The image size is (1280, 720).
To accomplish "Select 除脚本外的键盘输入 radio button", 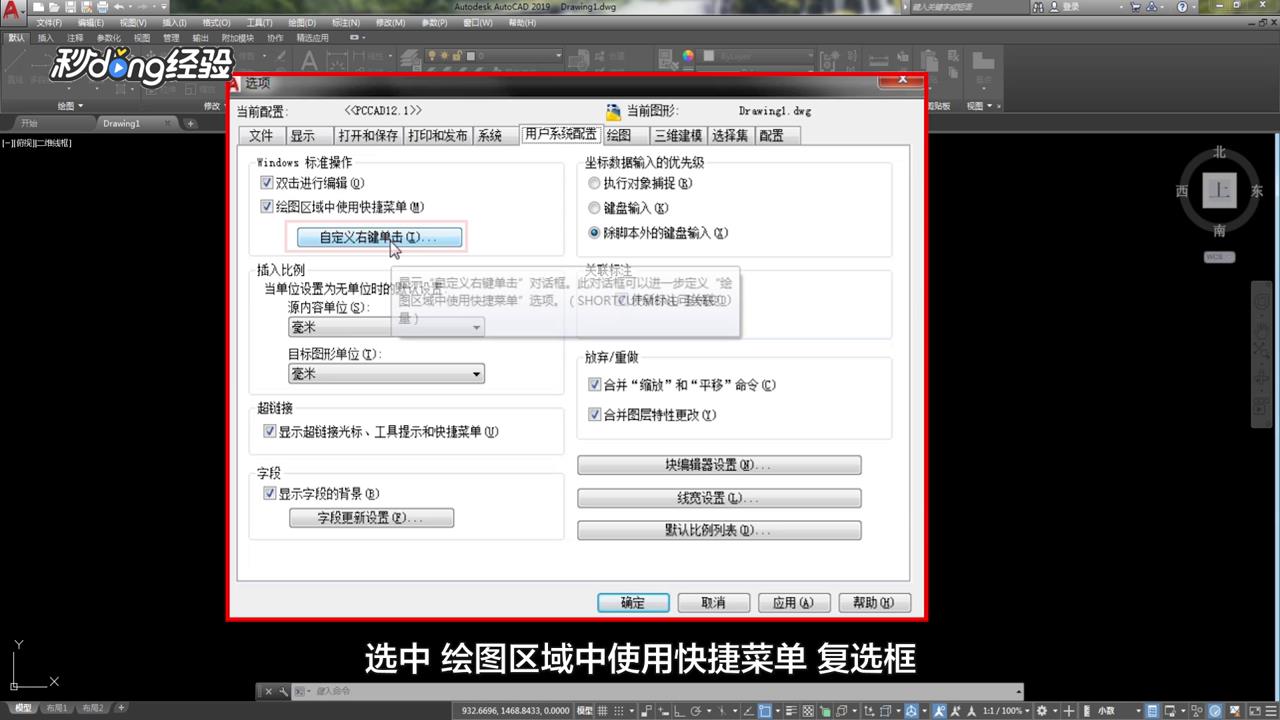I will 595,233.
